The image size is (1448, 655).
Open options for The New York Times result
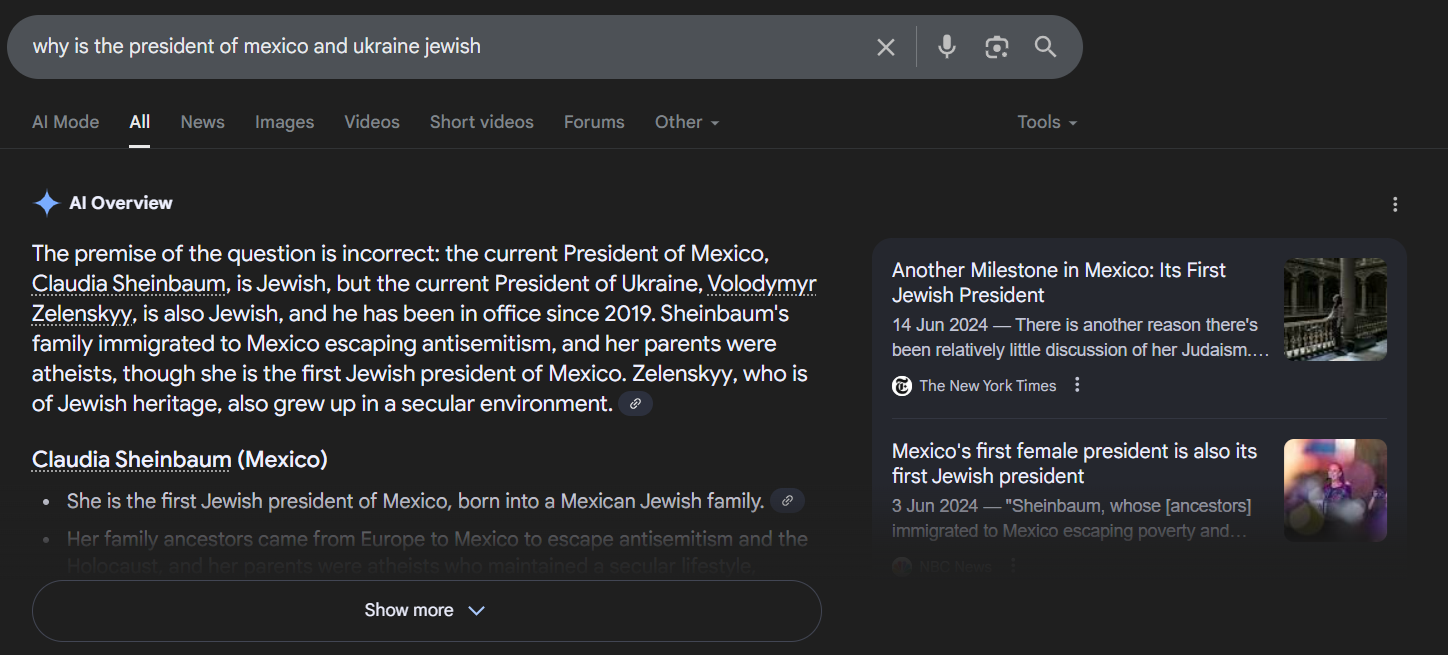(x=1077, y=385)
